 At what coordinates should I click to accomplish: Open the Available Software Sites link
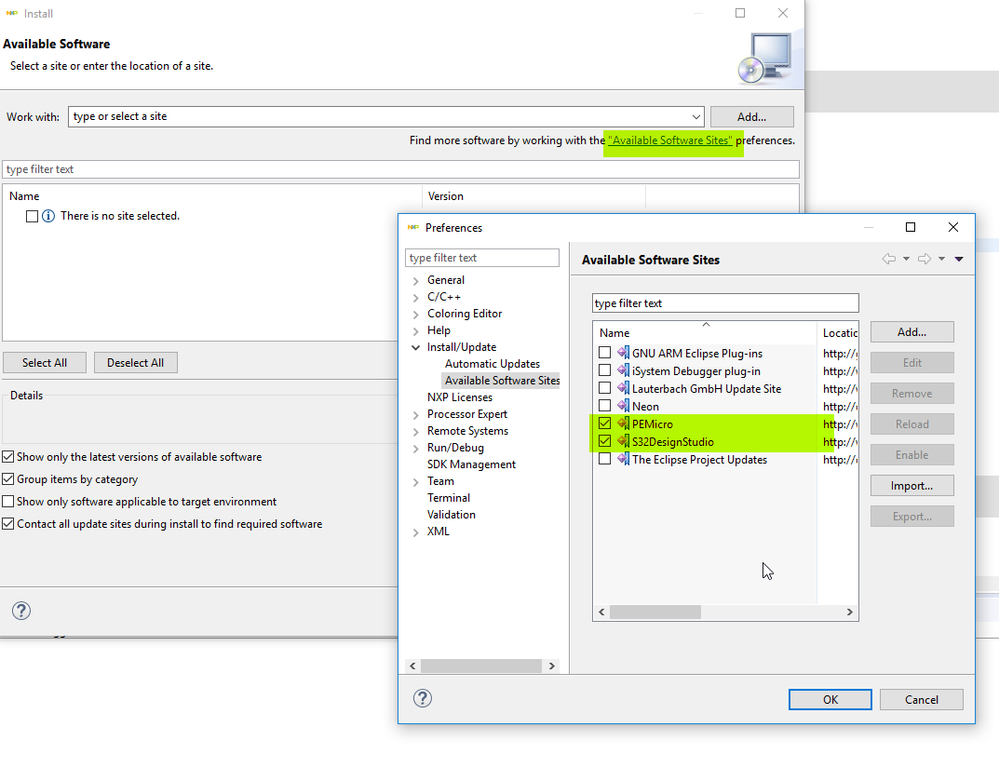pyautogui.click(x=670, y=140)
